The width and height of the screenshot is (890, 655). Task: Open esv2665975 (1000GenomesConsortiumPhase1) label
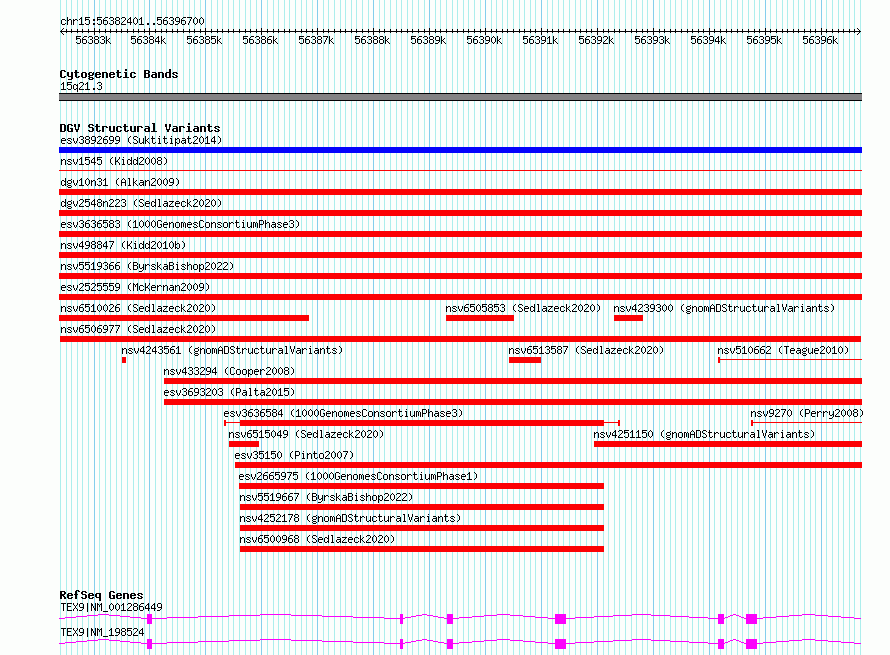click(x=358, y=476)
